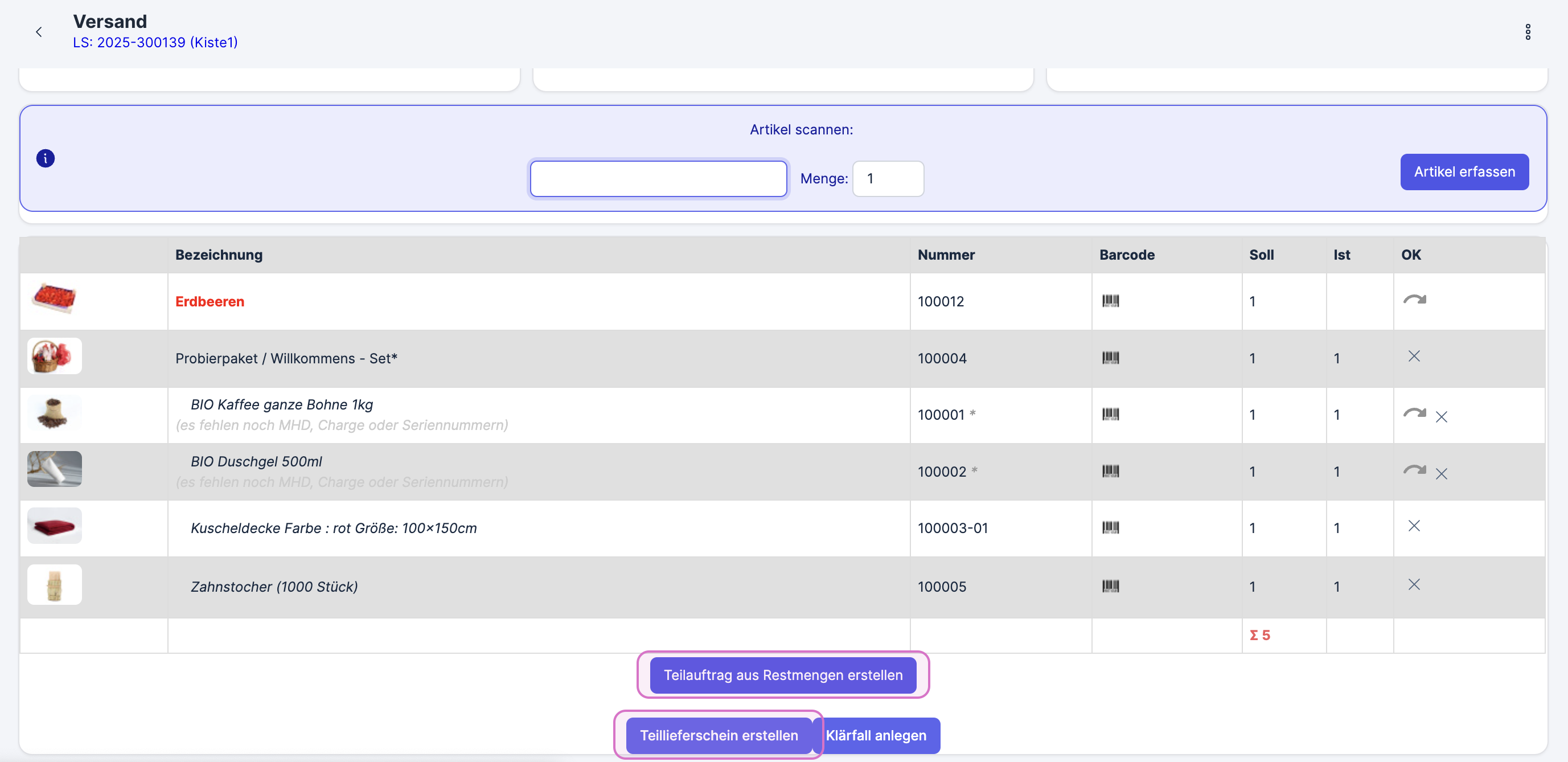Click the X icon for BIO Duschgel row
The height and width of the screenshot is (762, 1568).
tap(1441, 473)
